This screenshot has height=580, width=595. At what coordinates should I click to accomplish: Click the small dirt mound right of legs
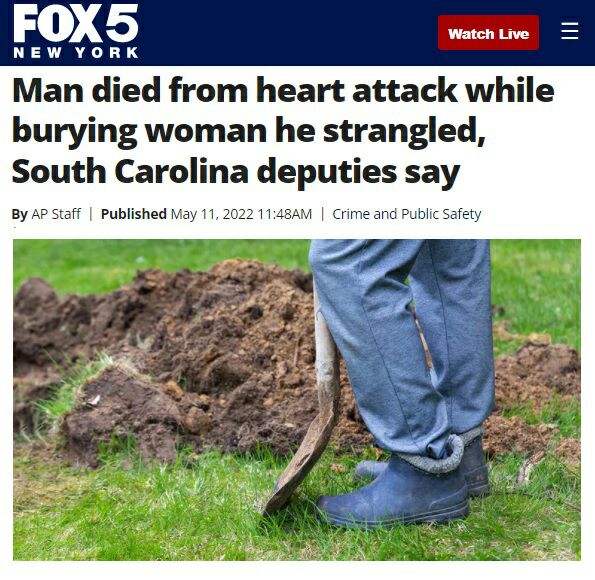point(537,383)
